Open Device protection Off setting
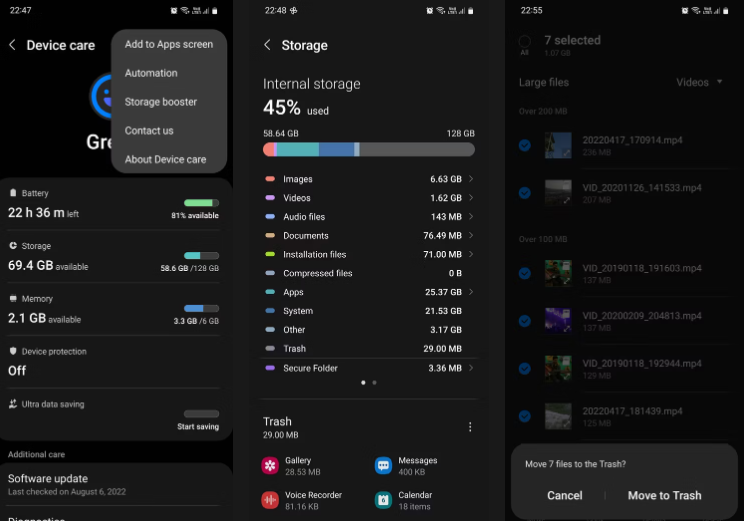The height and width of the screenshot is (521, 744). tap(116, 363)
